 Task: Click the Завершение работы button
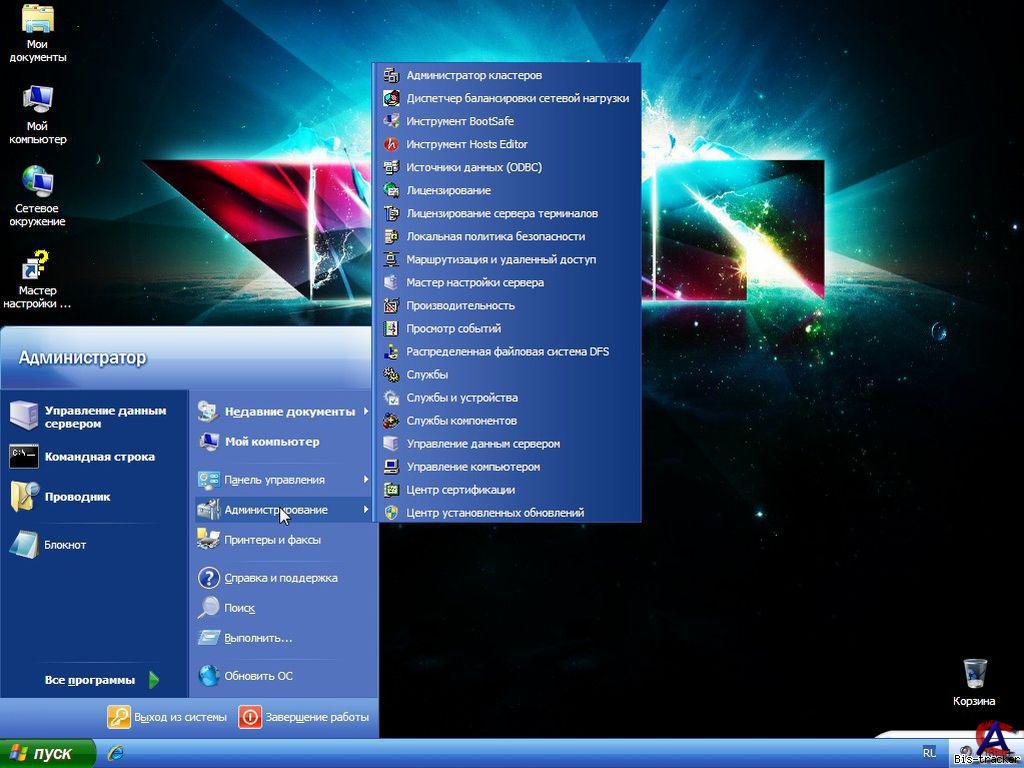pos(305,717)
